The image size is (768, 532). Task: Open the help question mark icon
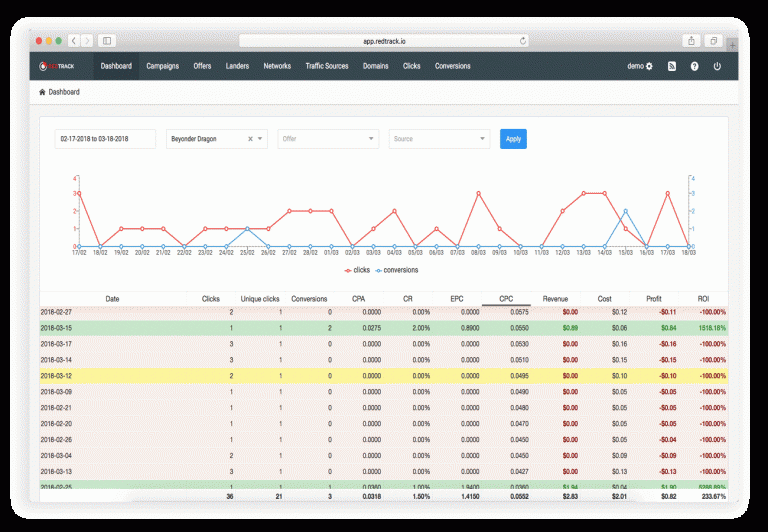tap(694, 66)
